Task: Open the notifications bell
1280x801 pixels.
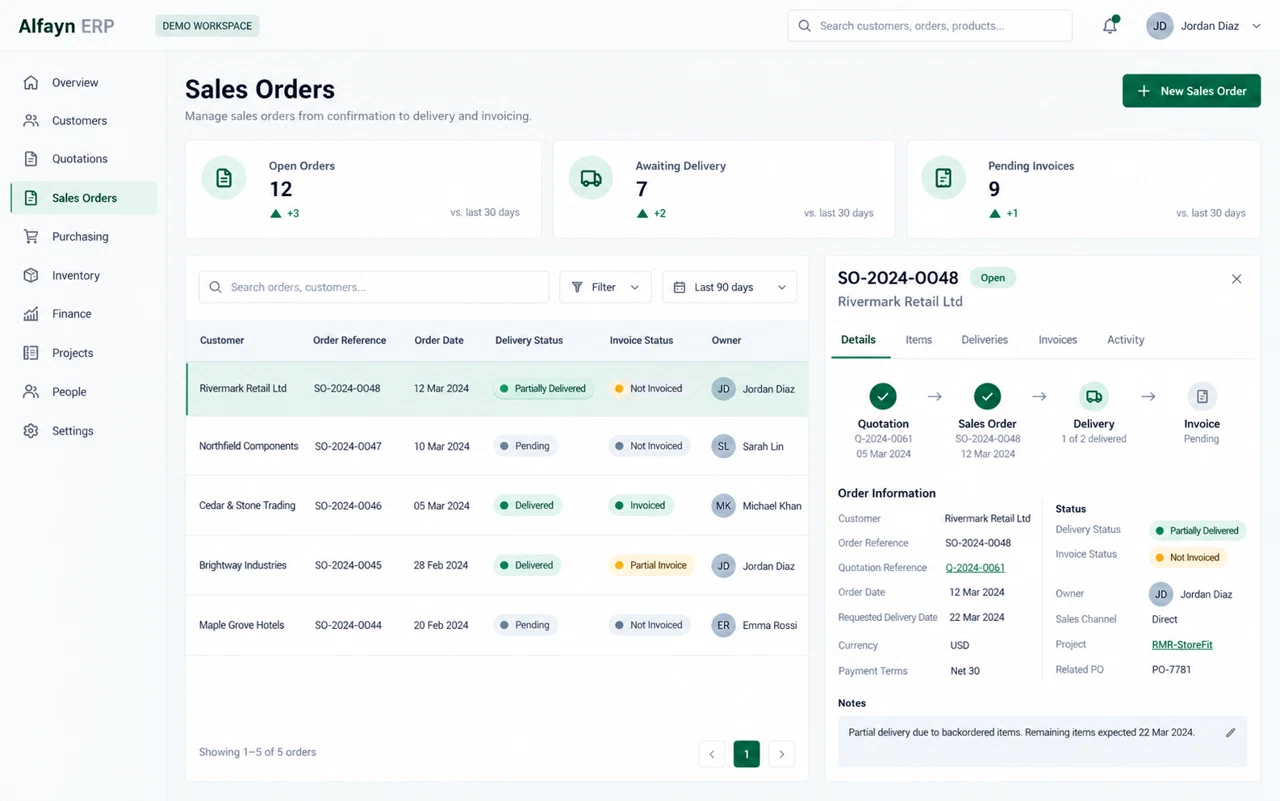Action: 1110,26
